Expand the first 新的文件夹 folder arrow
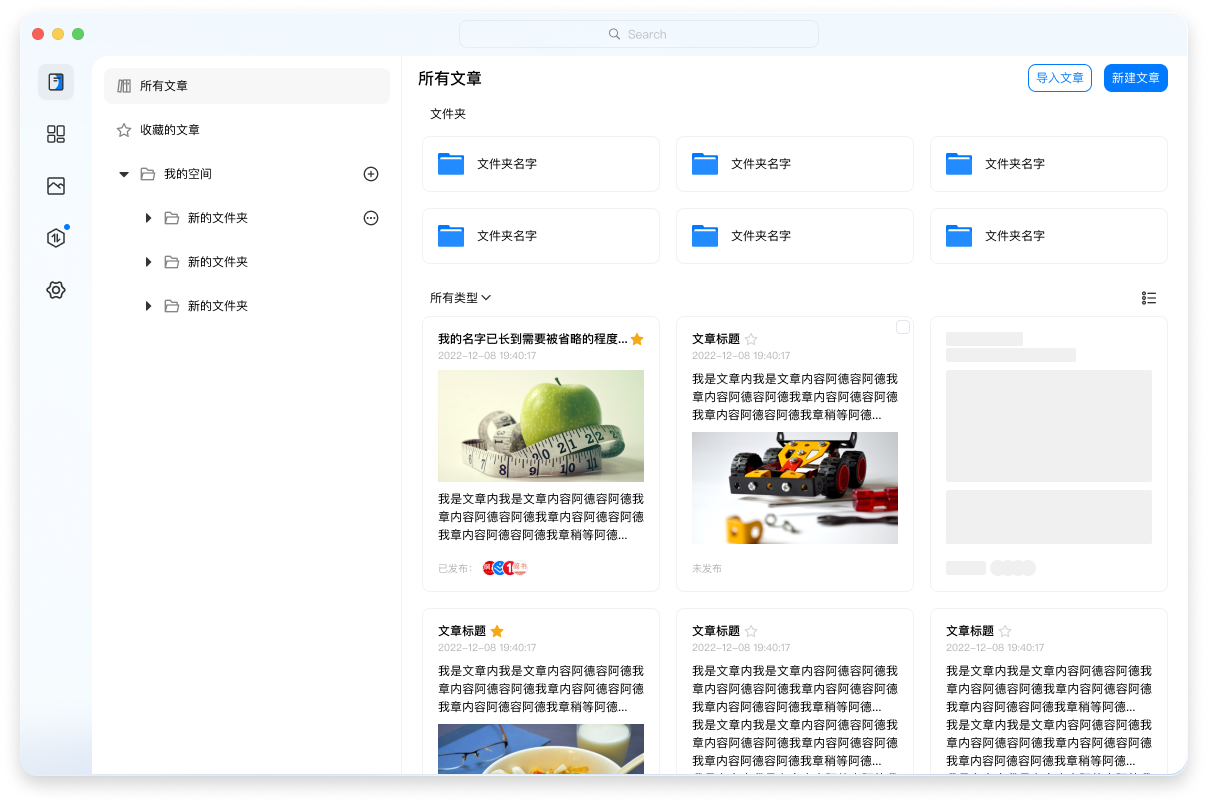Viewport: 1208px width, 804px height. 148,218
